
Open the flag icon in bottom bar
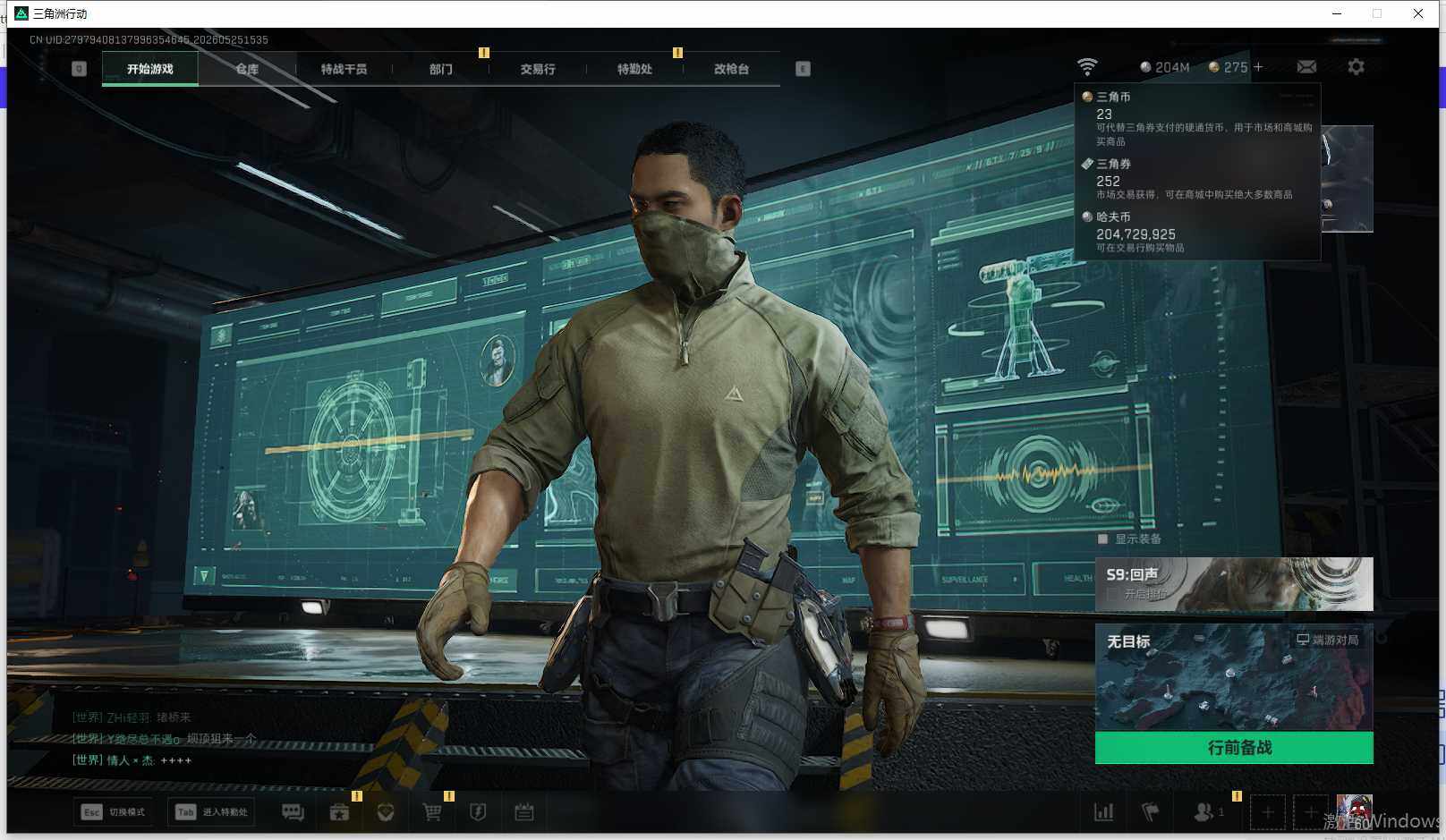[1151, 812]
